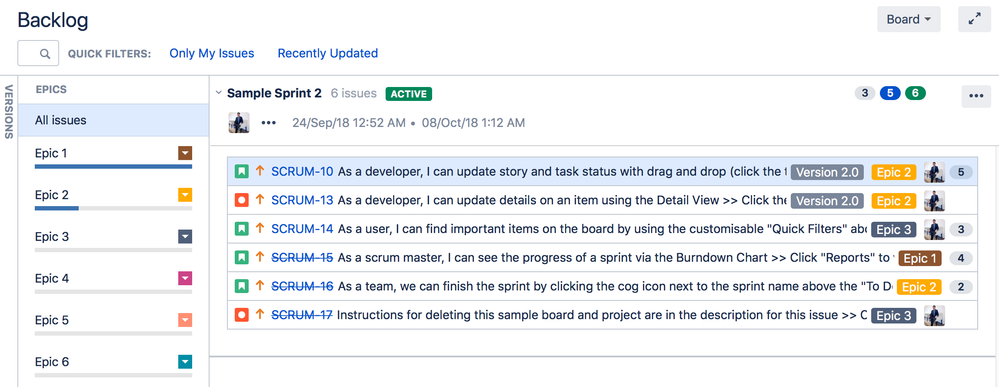Click the bug type icon on SCRUM-17

tap(241, 315)
